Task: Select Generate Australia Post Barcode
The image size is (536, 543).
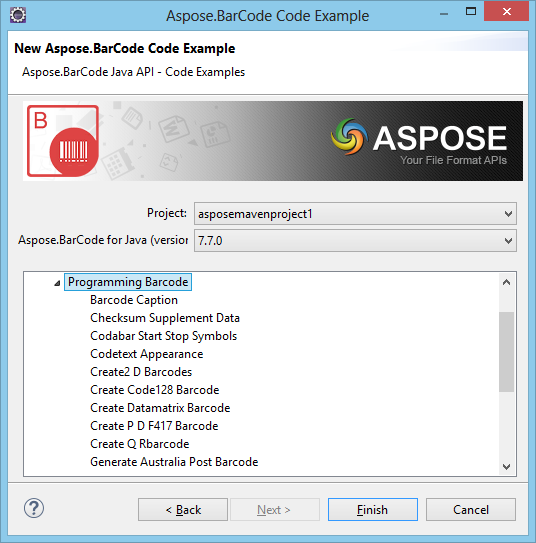Action: [x=174, y=462]
